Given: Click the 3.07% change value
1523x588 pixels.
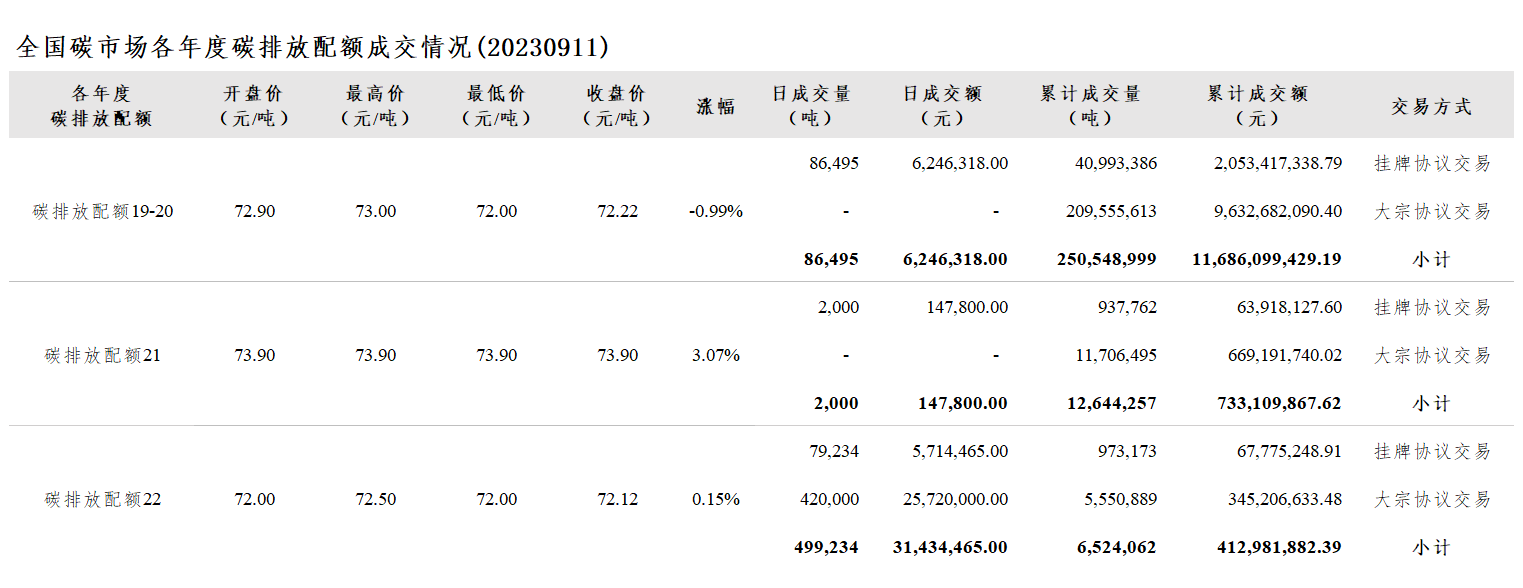Looking at the screenshot, I should tap(716, 355).
